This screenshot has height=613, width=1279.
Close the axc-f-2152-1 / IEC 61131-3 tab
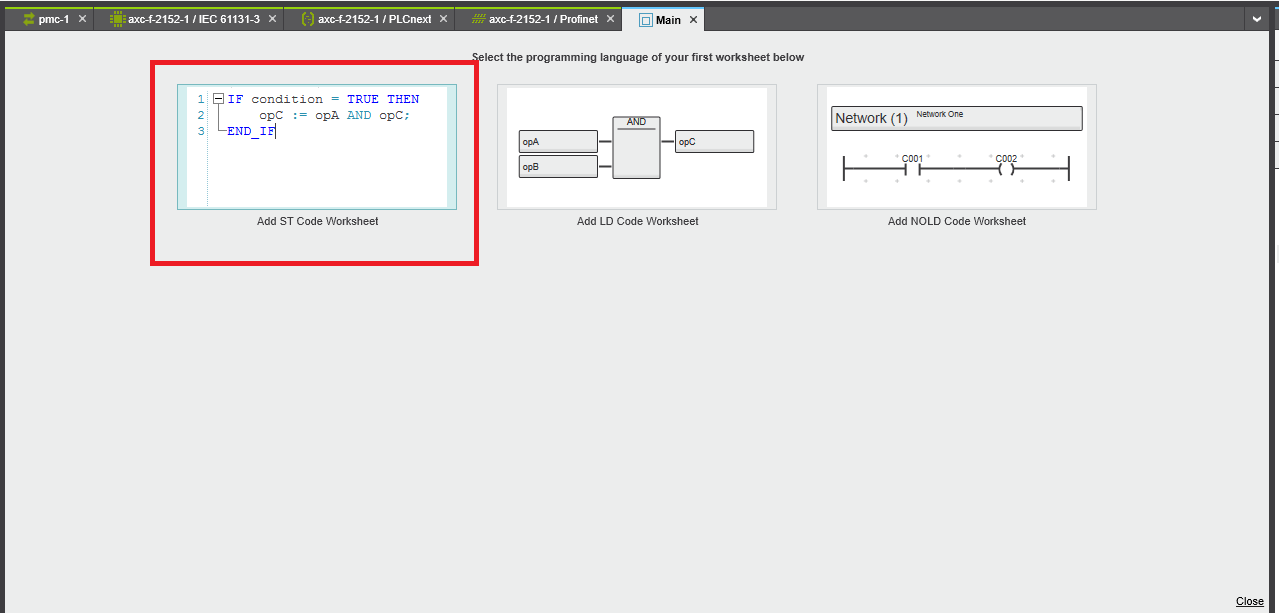[272, 19]
